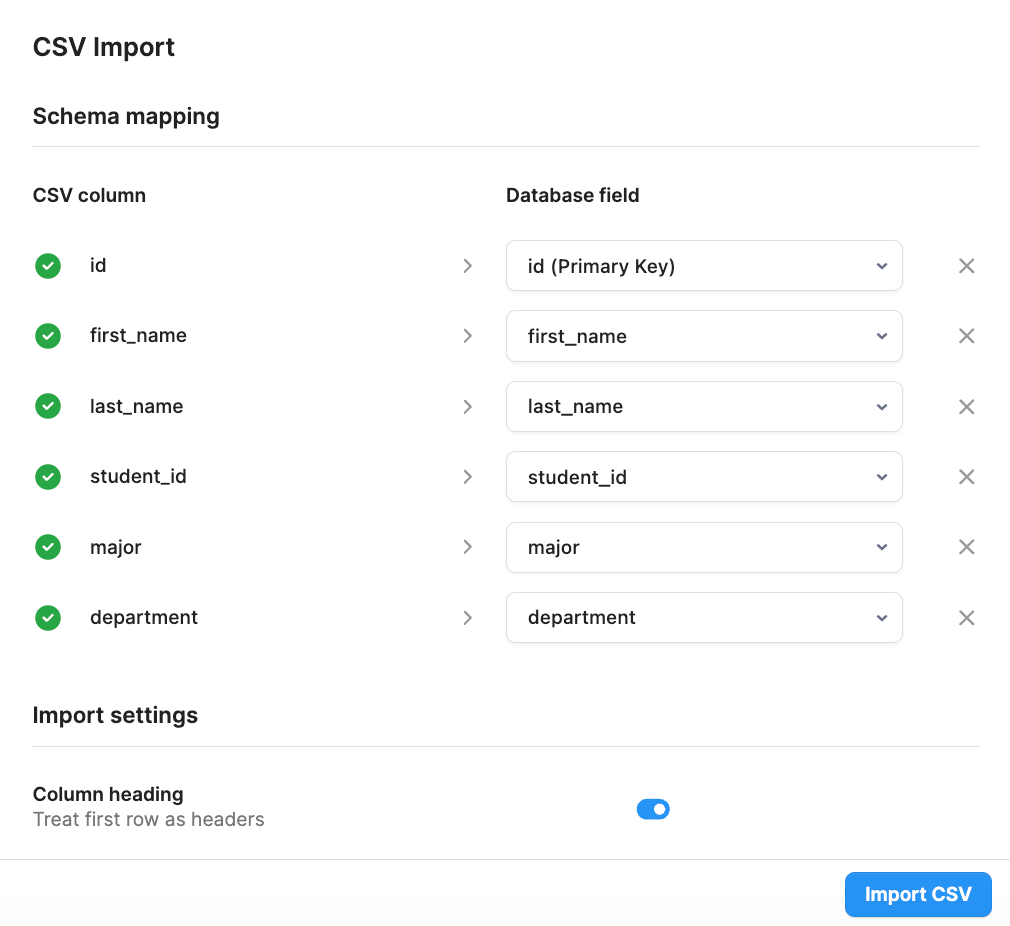Image resolution: width=1010 pixels, height=926 pixels.
Task: Open the id (Primary Key) dropdown
Action: (704, 266)
